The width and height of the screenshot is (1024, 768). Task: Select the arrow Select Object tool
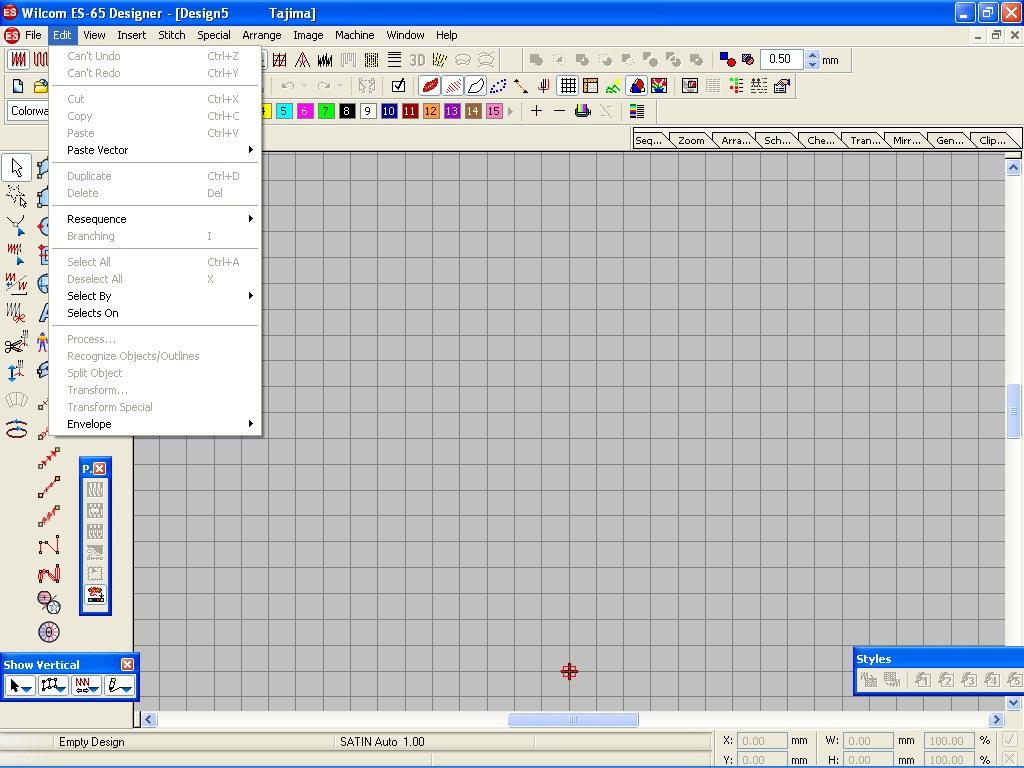pos(17,168)
